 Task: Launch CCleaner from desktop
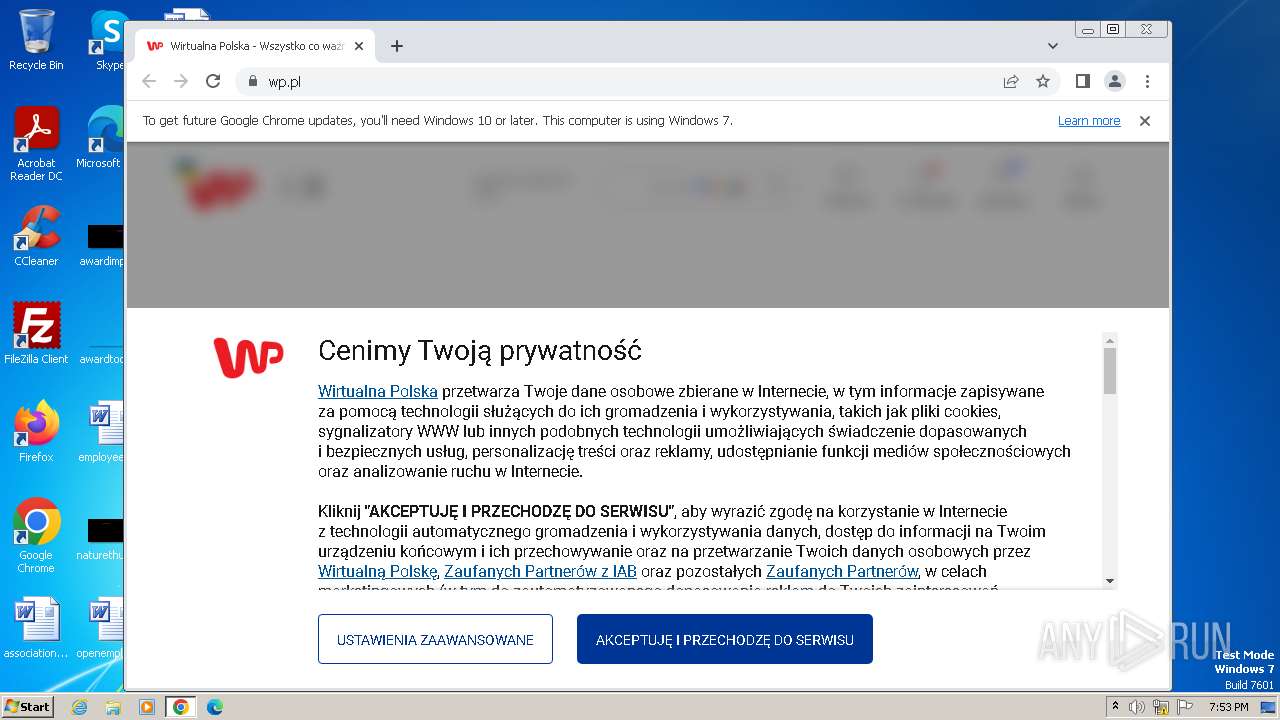click(36, 236)
